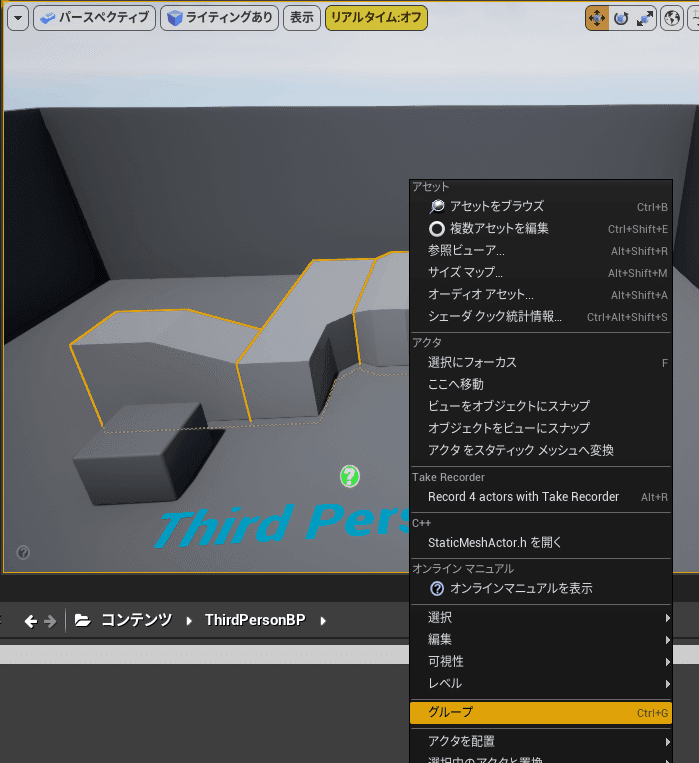The width and height of the screenshot is (699, 763).
Task: Click the help icon beside オンラインマニュアルを表示
Action: pos(437,589)
